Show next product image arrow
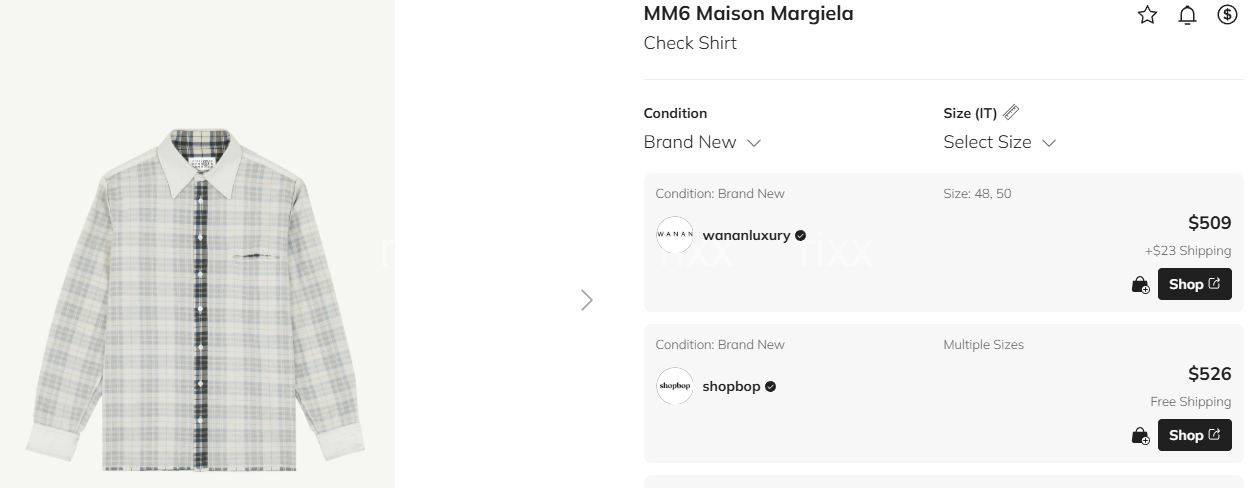This screenshot has height=488, width=1252. 587,300
